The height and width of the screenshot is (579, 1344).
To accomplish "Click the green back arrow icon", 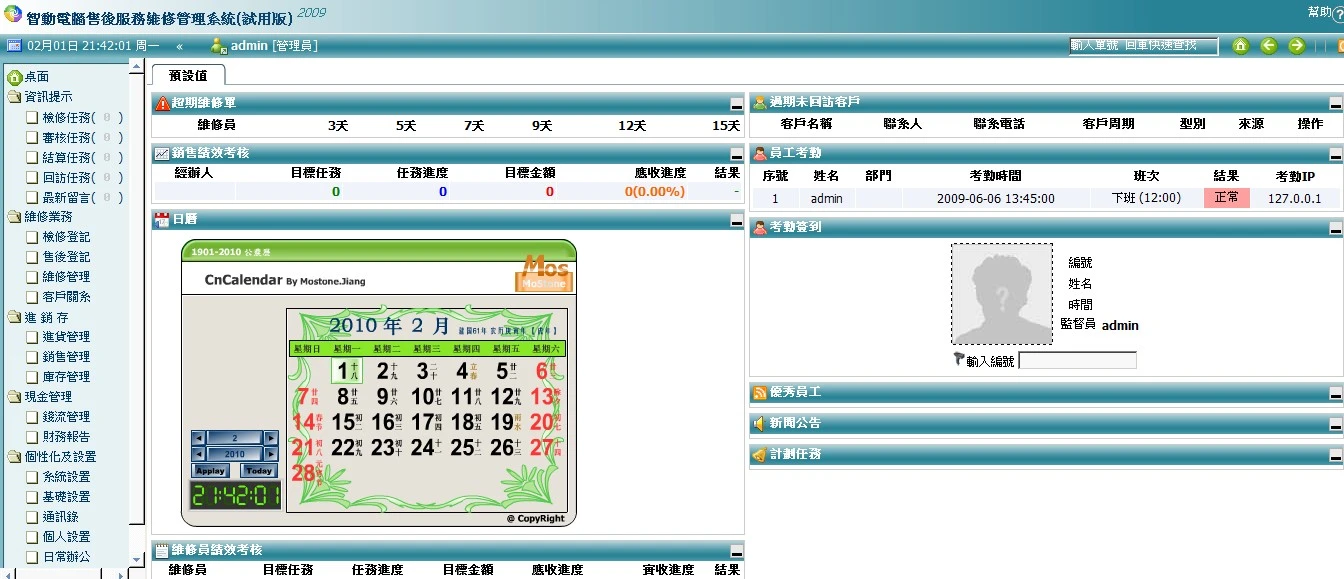I will coord(1268,46).
